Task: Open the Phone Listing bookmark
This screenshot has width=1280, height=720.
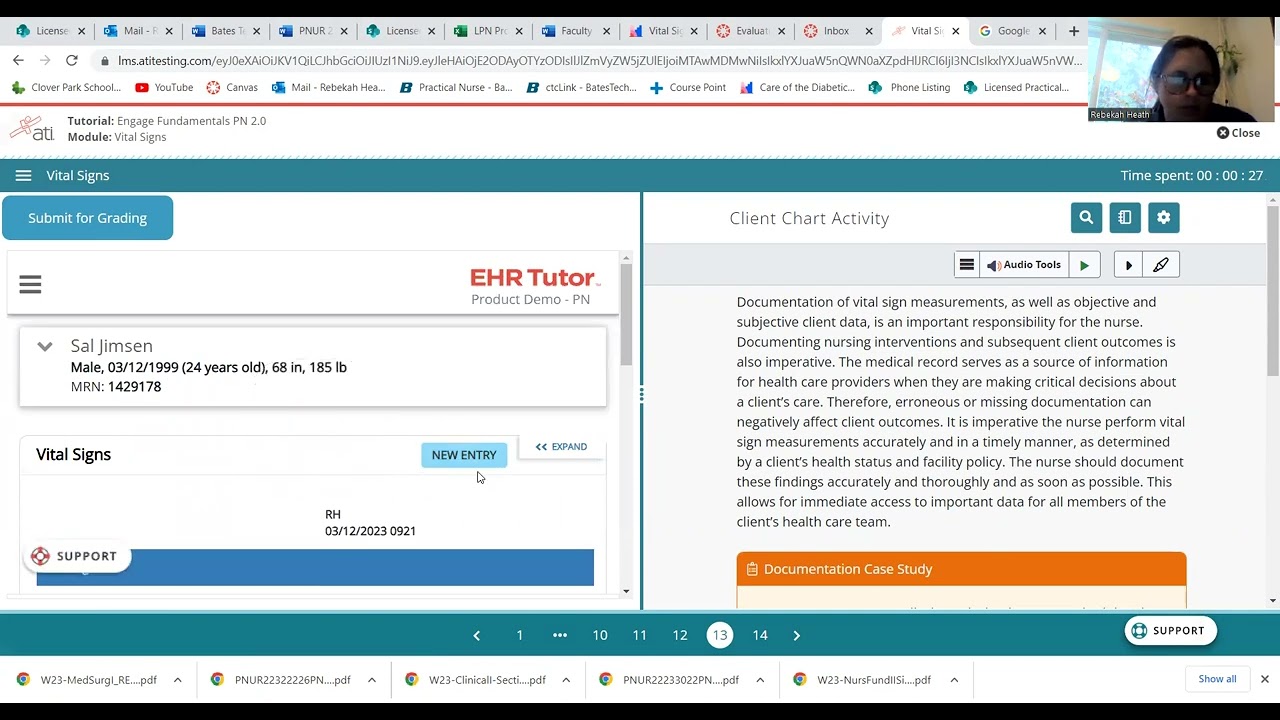Action: coord(909,88)
